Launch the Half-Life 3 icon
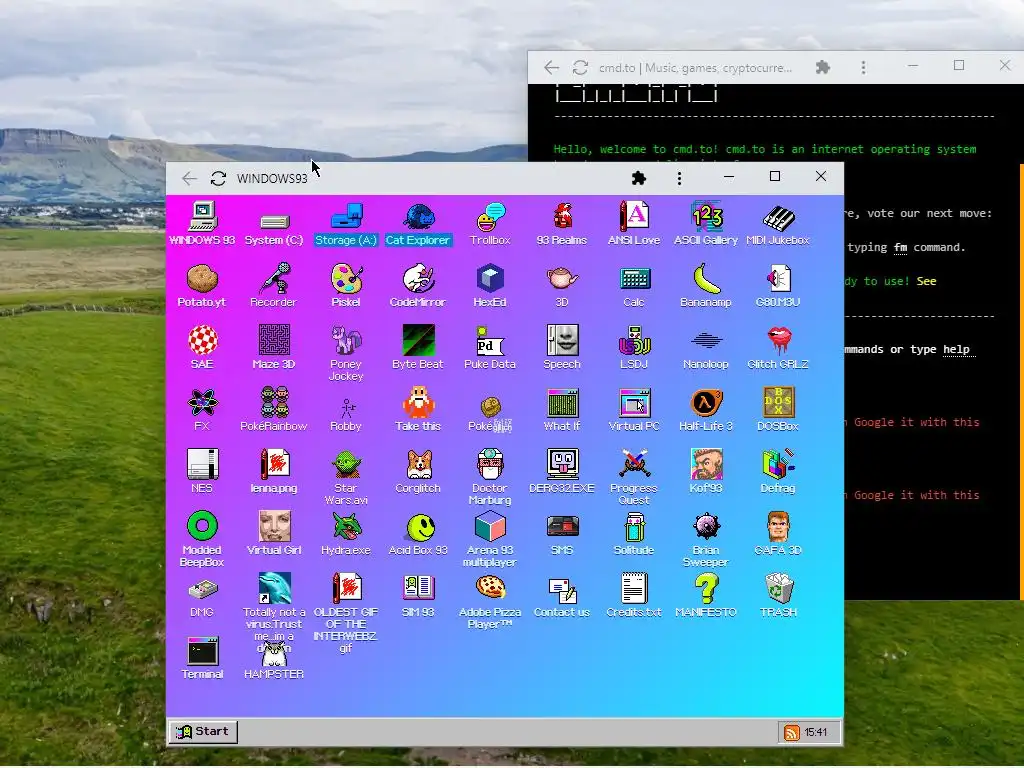The width and height of the screenshot is (1024, 768). click(706, 403)
